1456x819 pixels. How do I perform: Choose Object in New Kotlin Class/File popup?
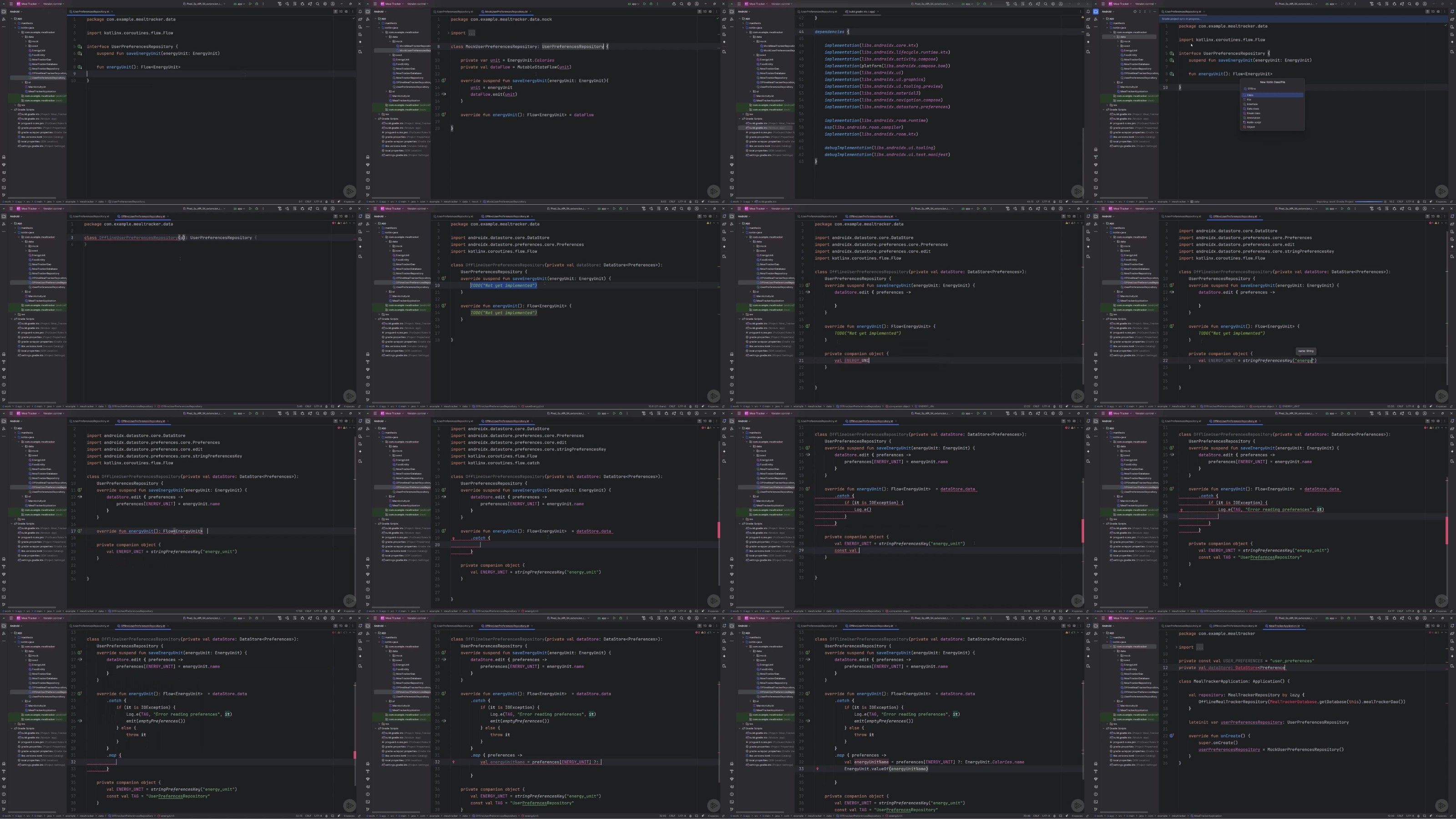(1272, 127)
